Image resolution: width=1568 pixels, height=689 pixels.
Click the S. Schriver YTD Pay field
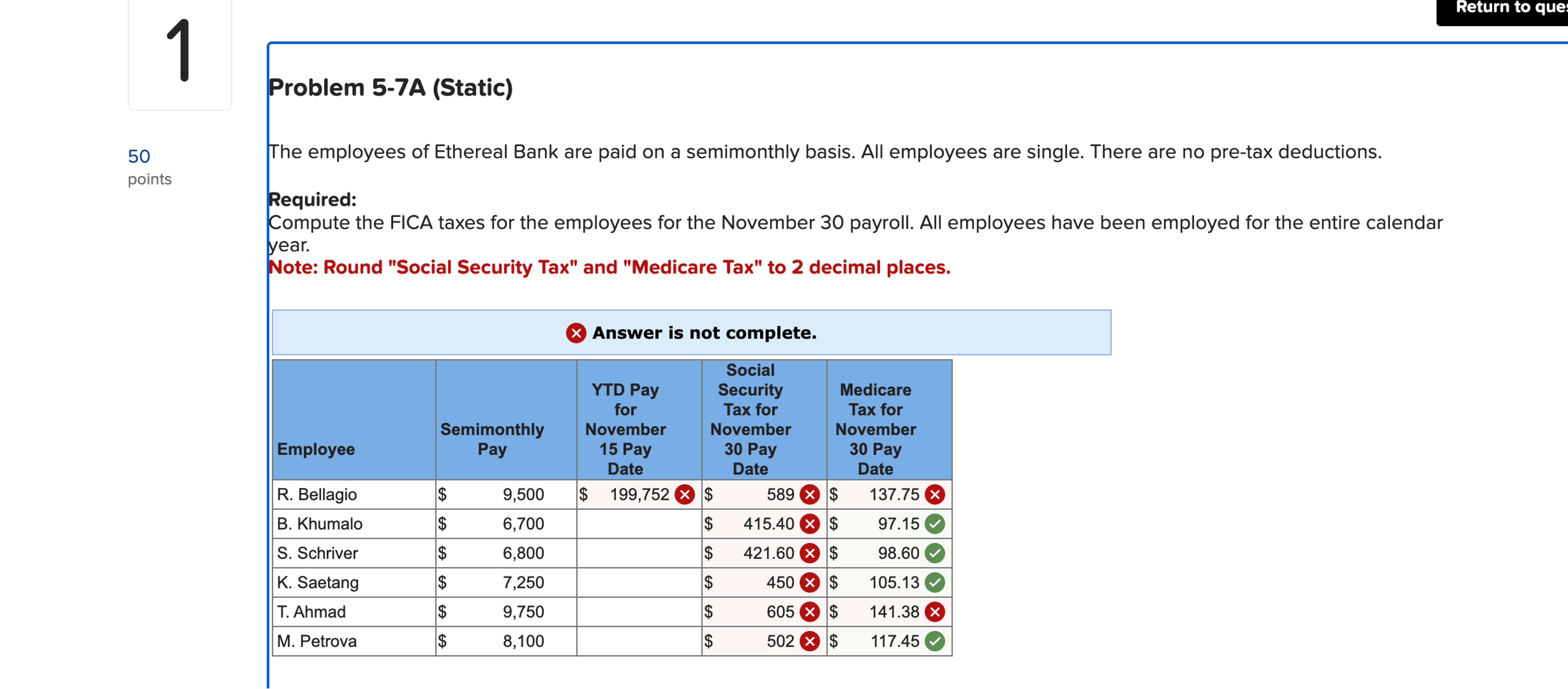tap(638, 553)
